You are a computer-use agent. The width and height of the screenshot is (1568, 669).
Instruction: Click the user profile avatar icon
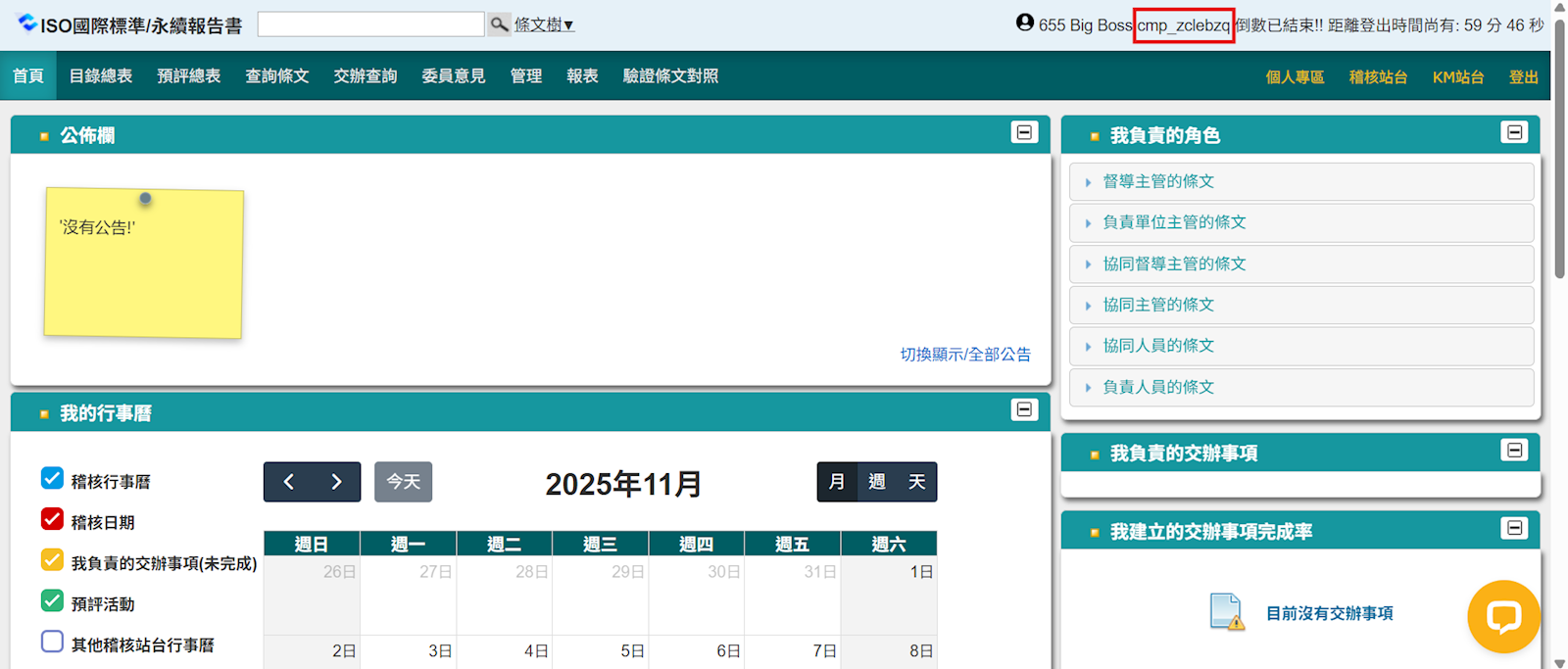pos(1025,23)
